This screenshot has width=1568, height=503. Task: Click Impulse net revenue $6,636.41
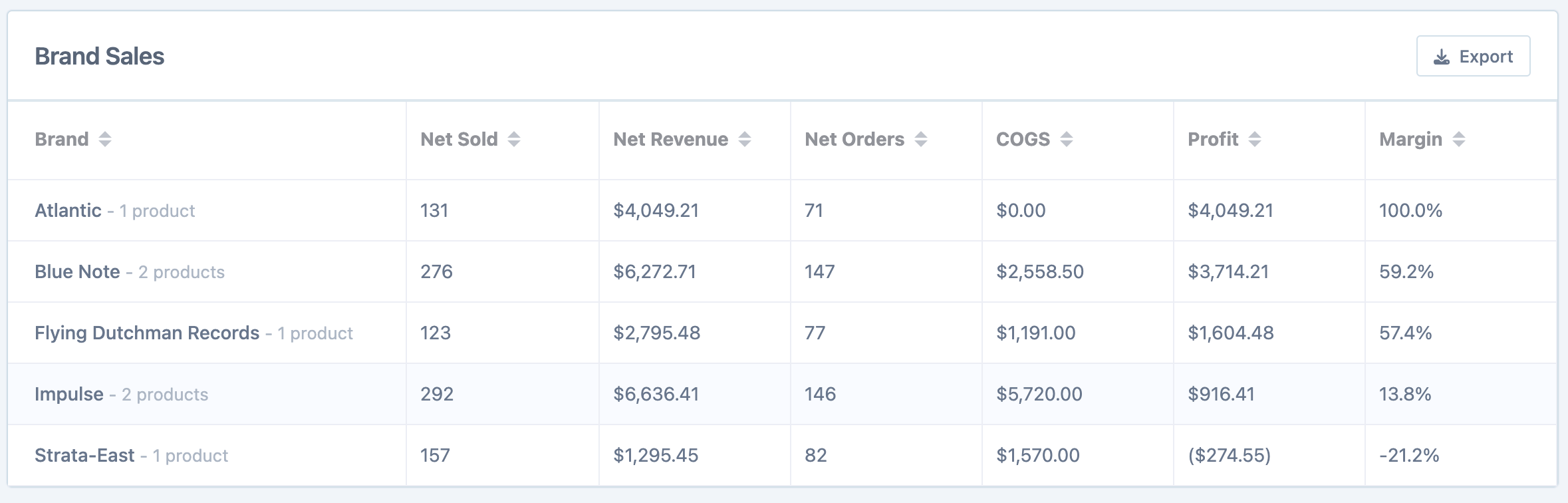[x=656, y=395]
